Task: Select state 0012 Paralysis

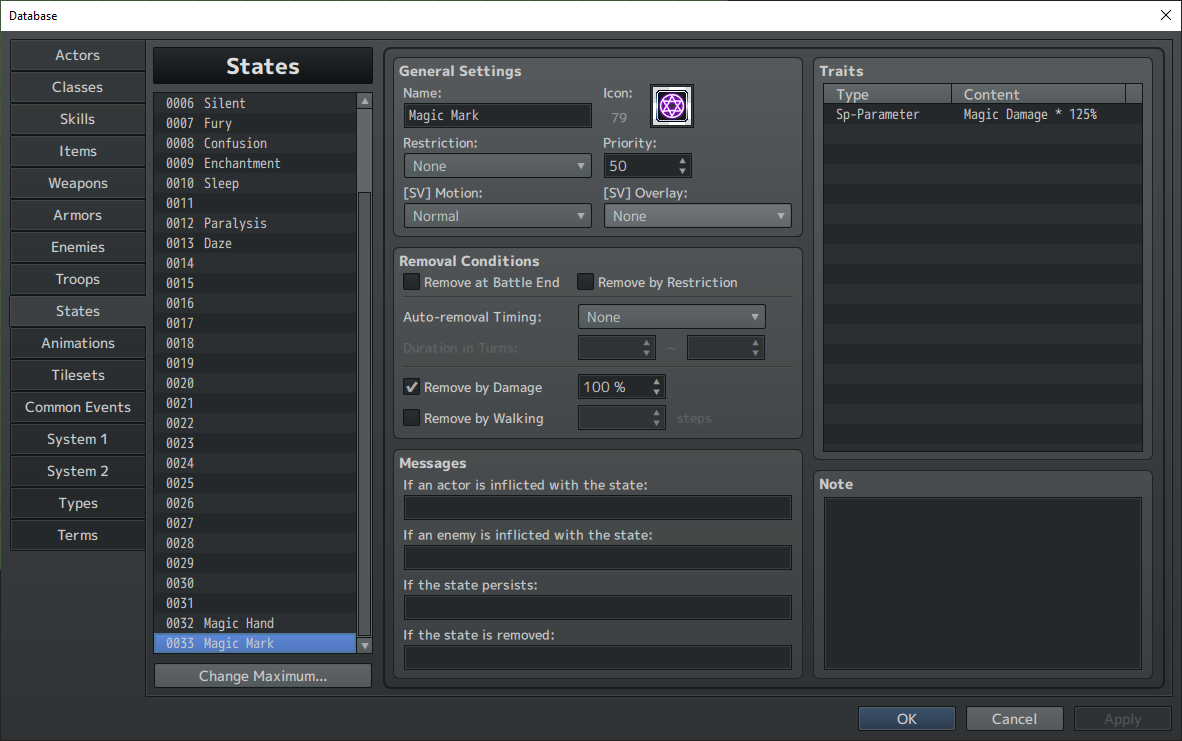Action: pos(255,223)
